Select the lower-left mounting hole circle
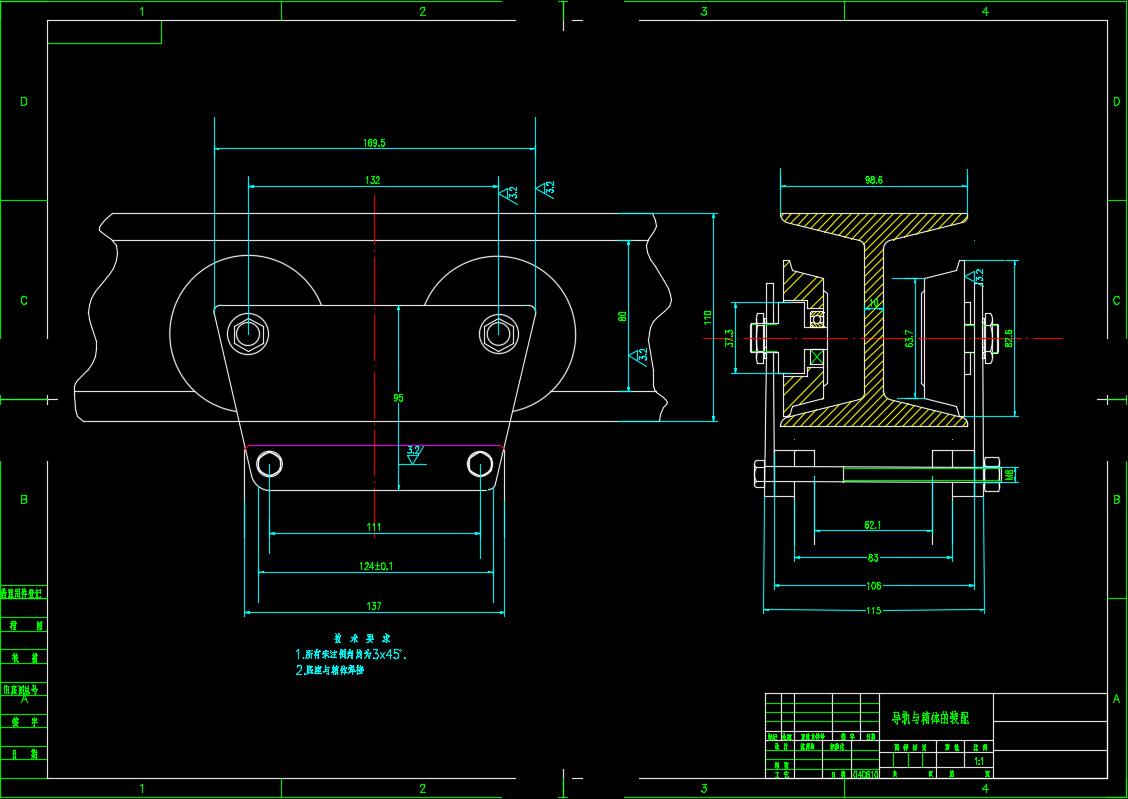 (x=269, y=464)
